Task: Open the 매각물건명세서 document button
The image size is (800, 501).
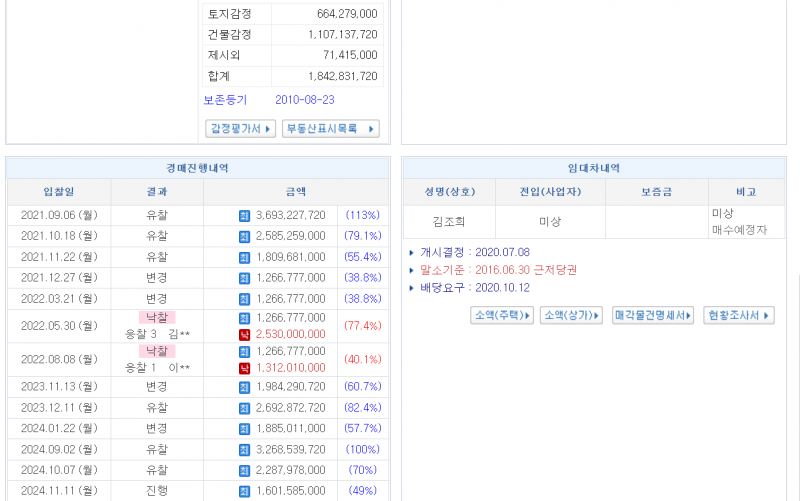Action: [x=654, y=316]
